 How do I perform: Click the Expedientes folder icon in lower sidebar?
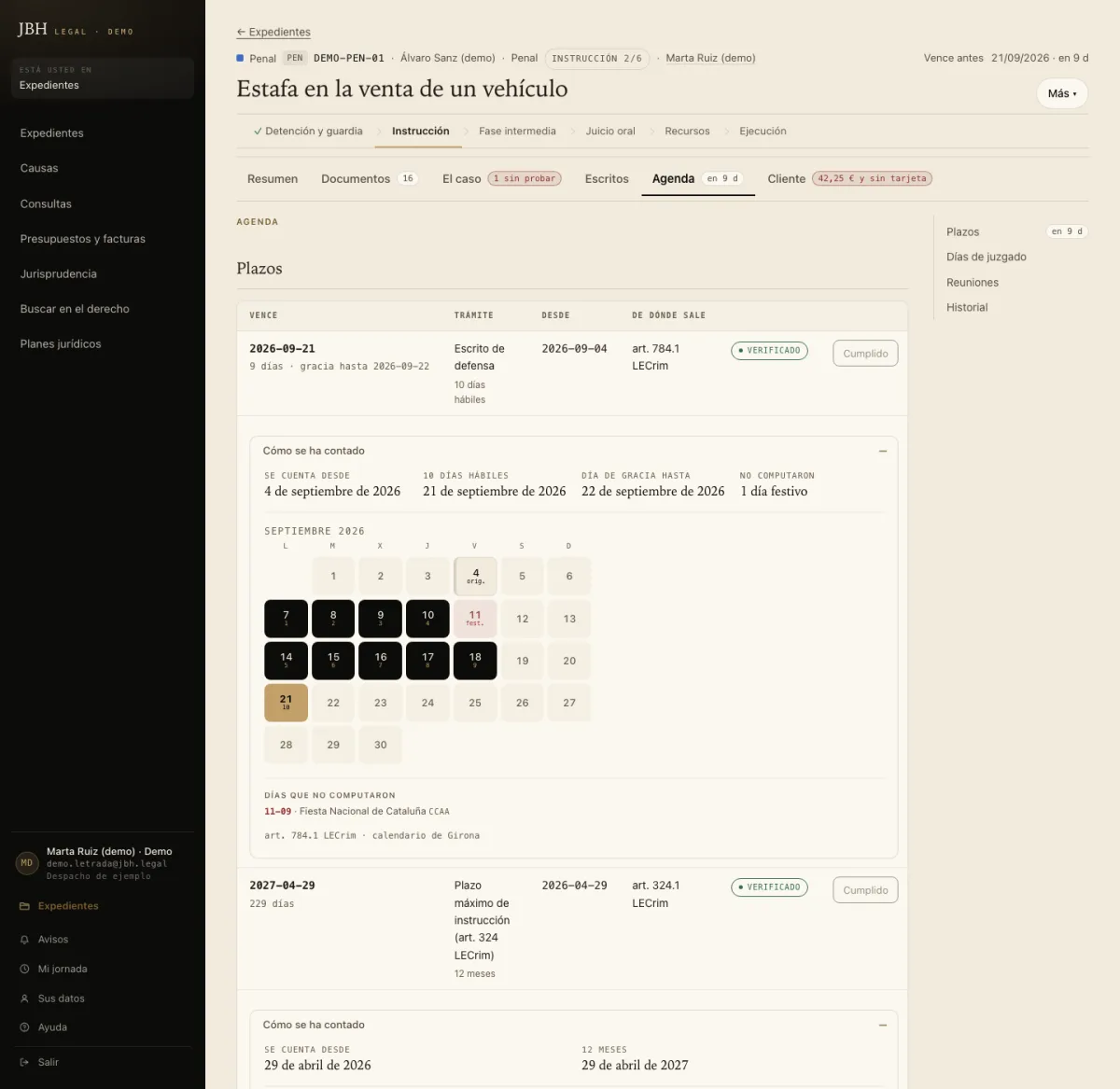coord(24,906)
